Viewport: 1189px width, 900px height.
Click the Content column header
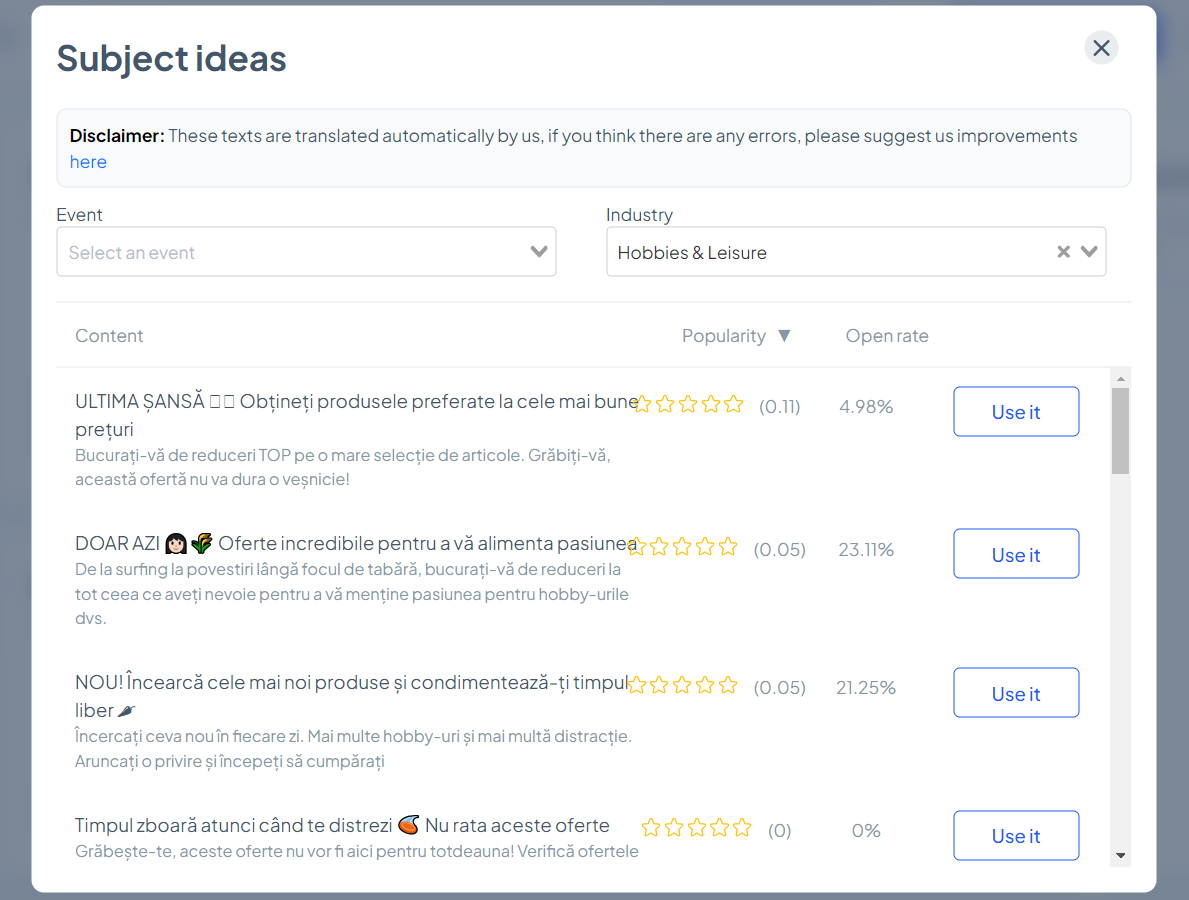(x=109, y=336)
